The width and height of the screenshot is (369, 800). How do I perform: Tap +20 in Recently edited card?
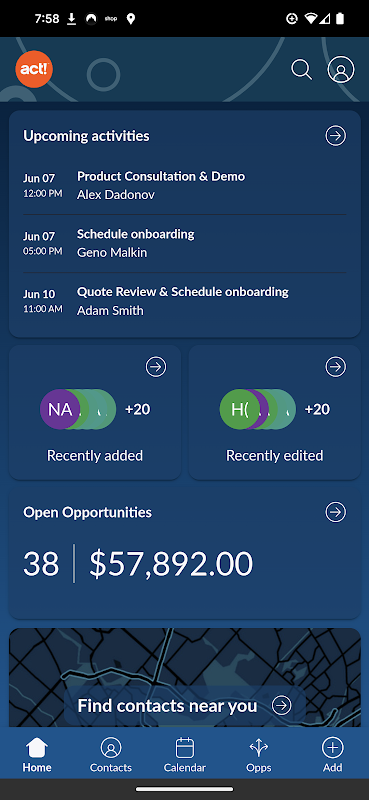[317, 409]
